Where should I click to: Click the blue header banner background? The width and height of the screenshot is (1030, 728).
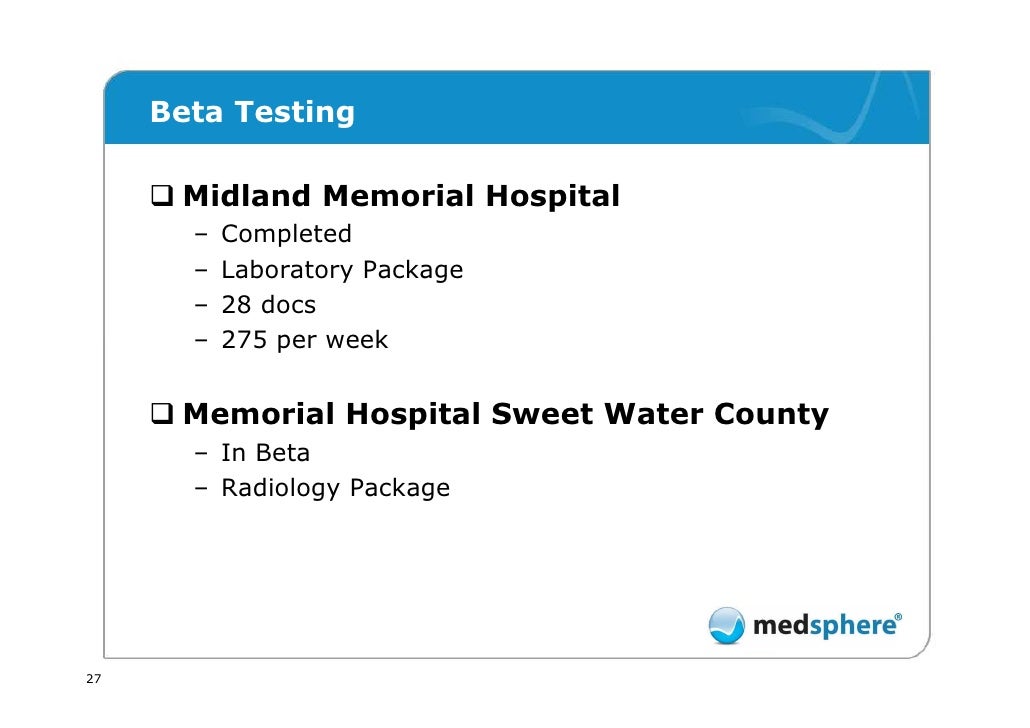click(x=516, y=107)
